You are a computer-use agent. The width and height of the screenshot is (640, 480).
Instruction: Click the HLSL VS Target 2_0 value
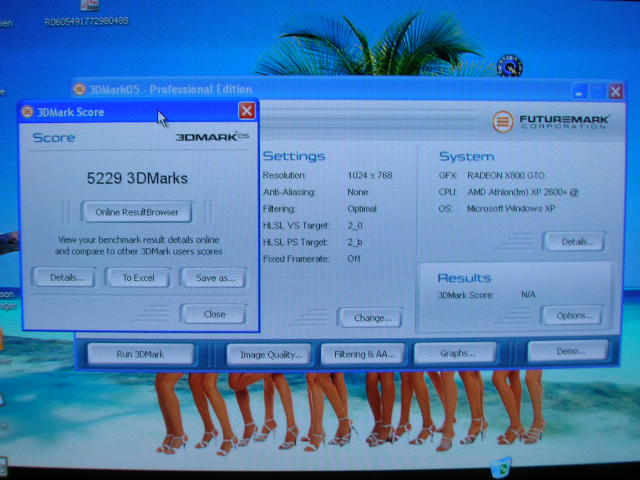(x=355, y=225)
